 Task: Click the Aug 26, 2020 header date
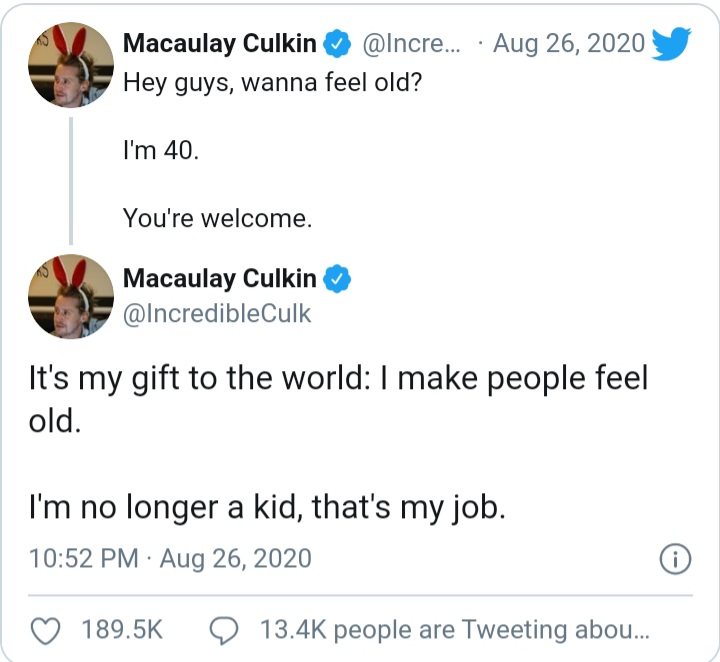[x=568, y=44]
